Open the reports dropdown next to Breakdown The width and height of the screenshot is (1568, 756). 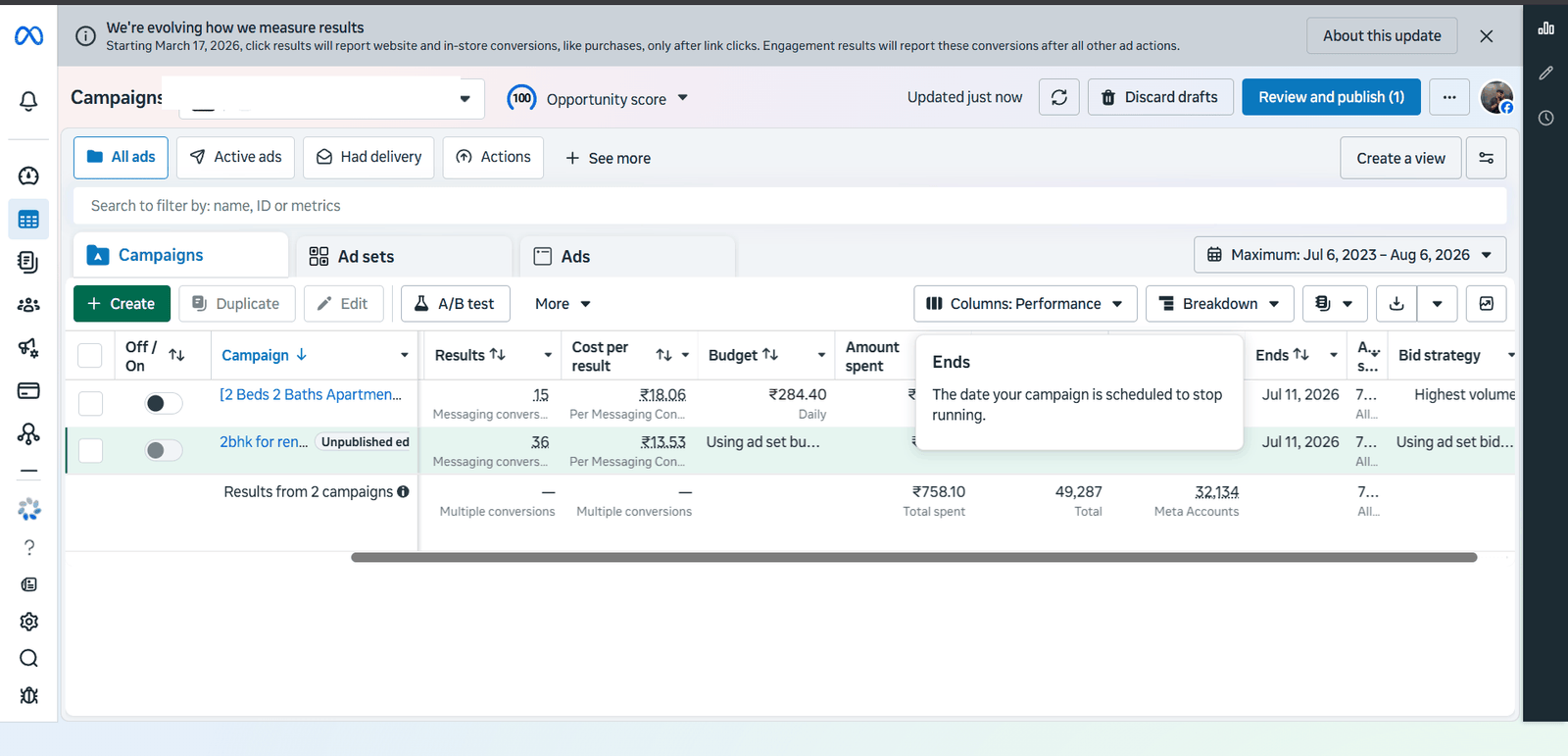[1334, 304]
